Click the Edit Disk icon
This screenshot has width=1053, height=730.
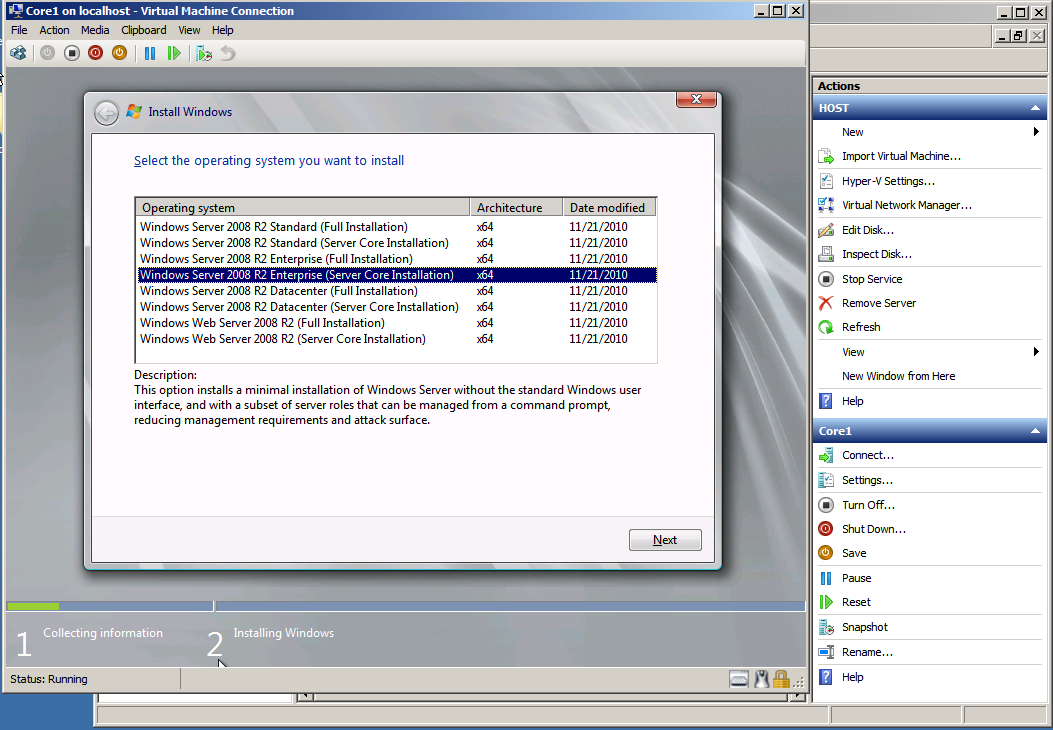click(826, 230)
